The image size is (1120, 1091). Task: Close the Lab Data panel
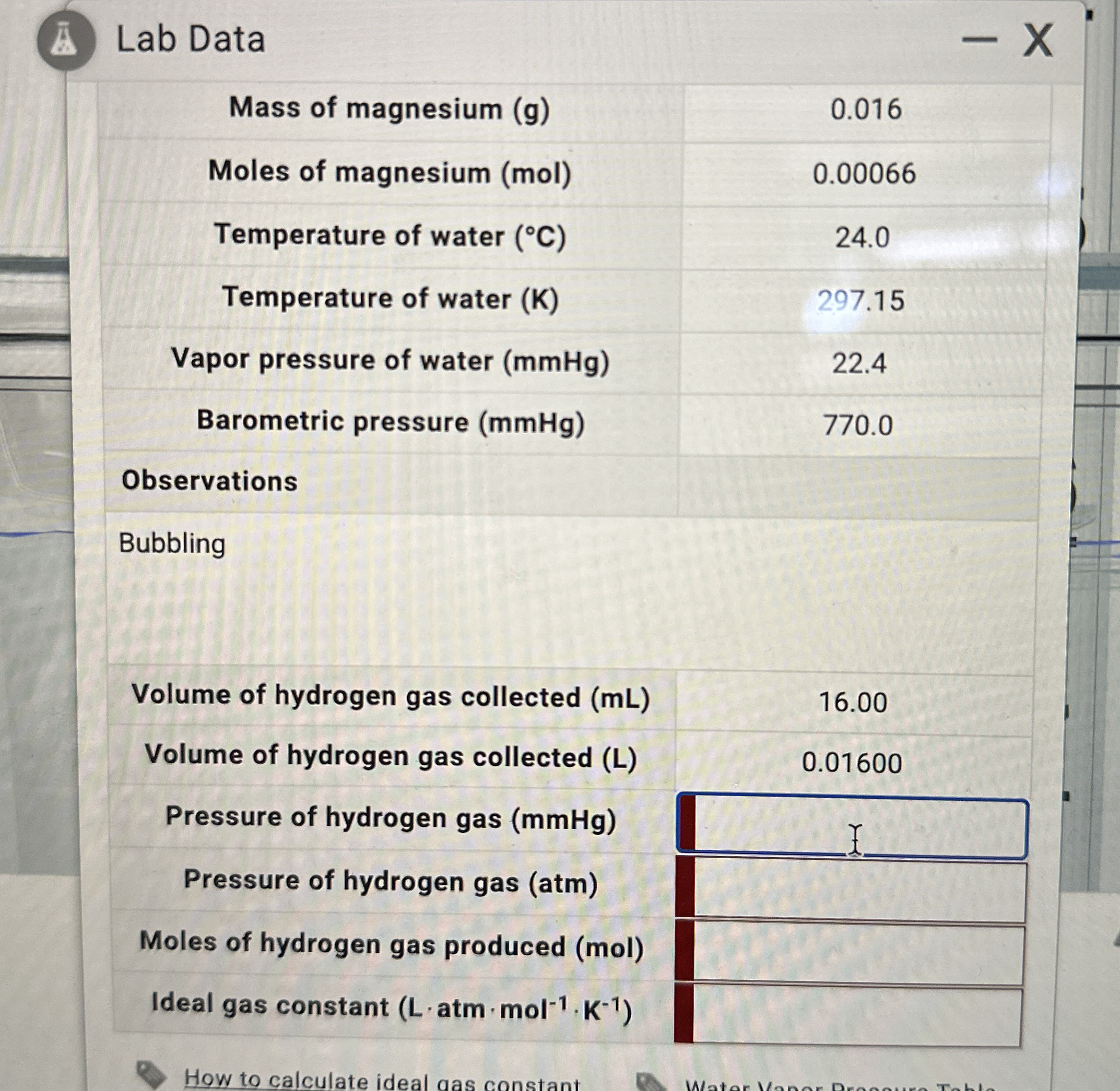click(1038, 40)
